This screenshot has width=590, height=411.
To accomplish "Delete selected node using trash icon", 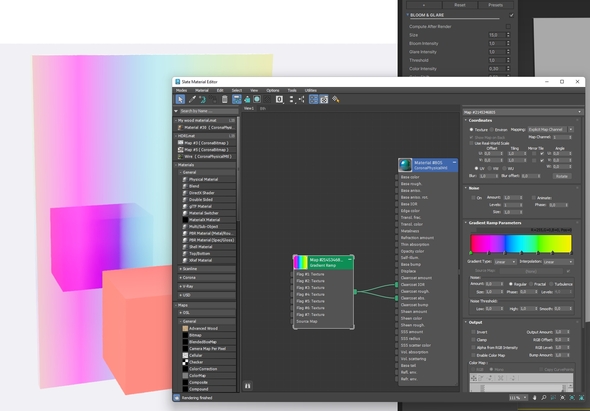I will point(225,99).
